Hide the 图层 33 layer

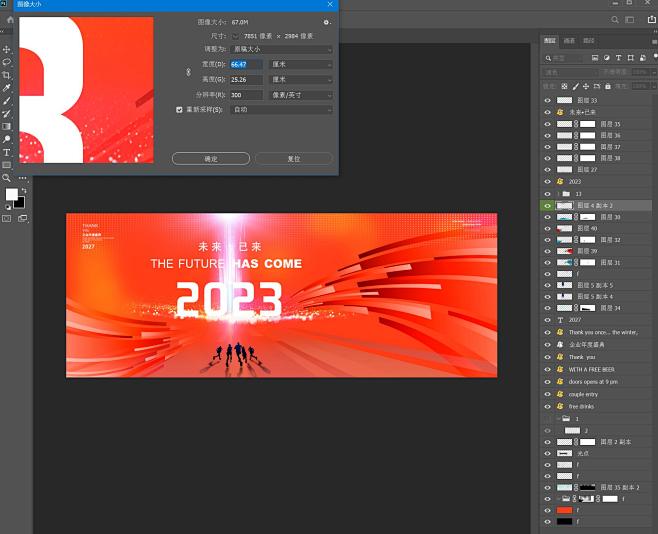(x=547, y=101)
